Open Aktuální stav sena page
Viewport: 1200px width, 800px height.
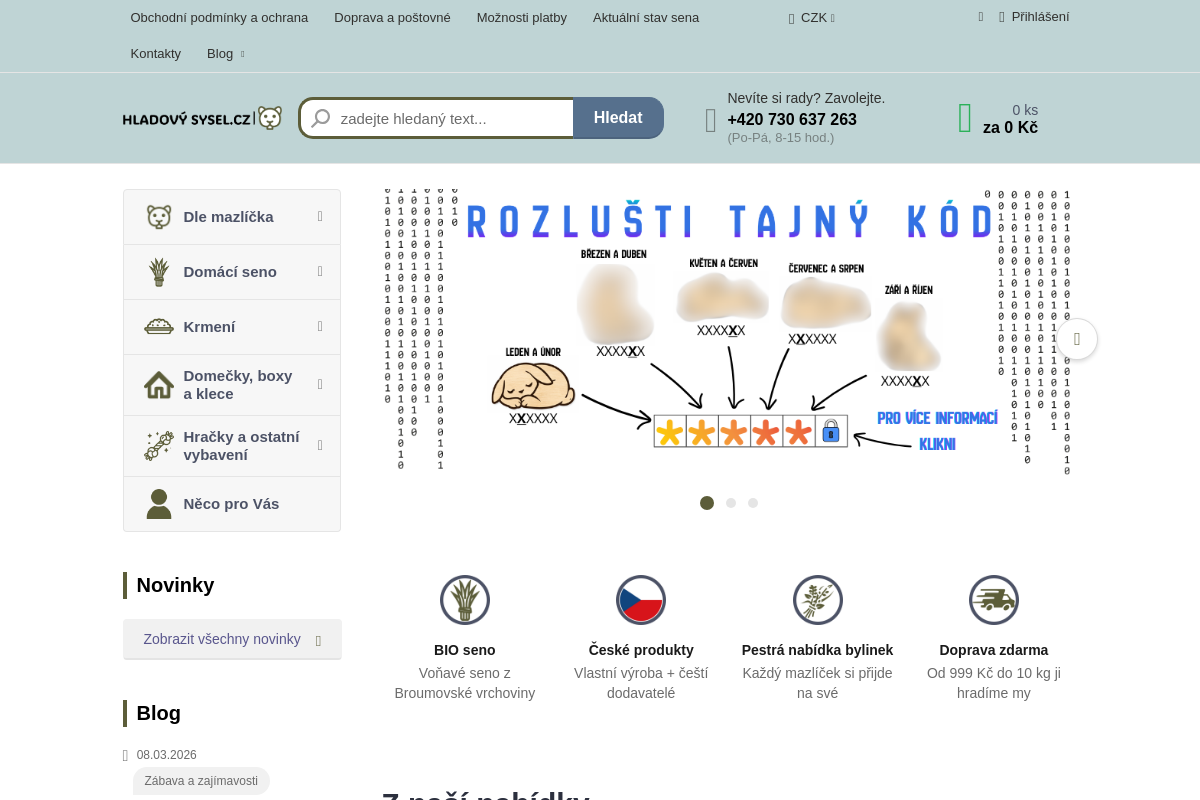pos(646,18)
